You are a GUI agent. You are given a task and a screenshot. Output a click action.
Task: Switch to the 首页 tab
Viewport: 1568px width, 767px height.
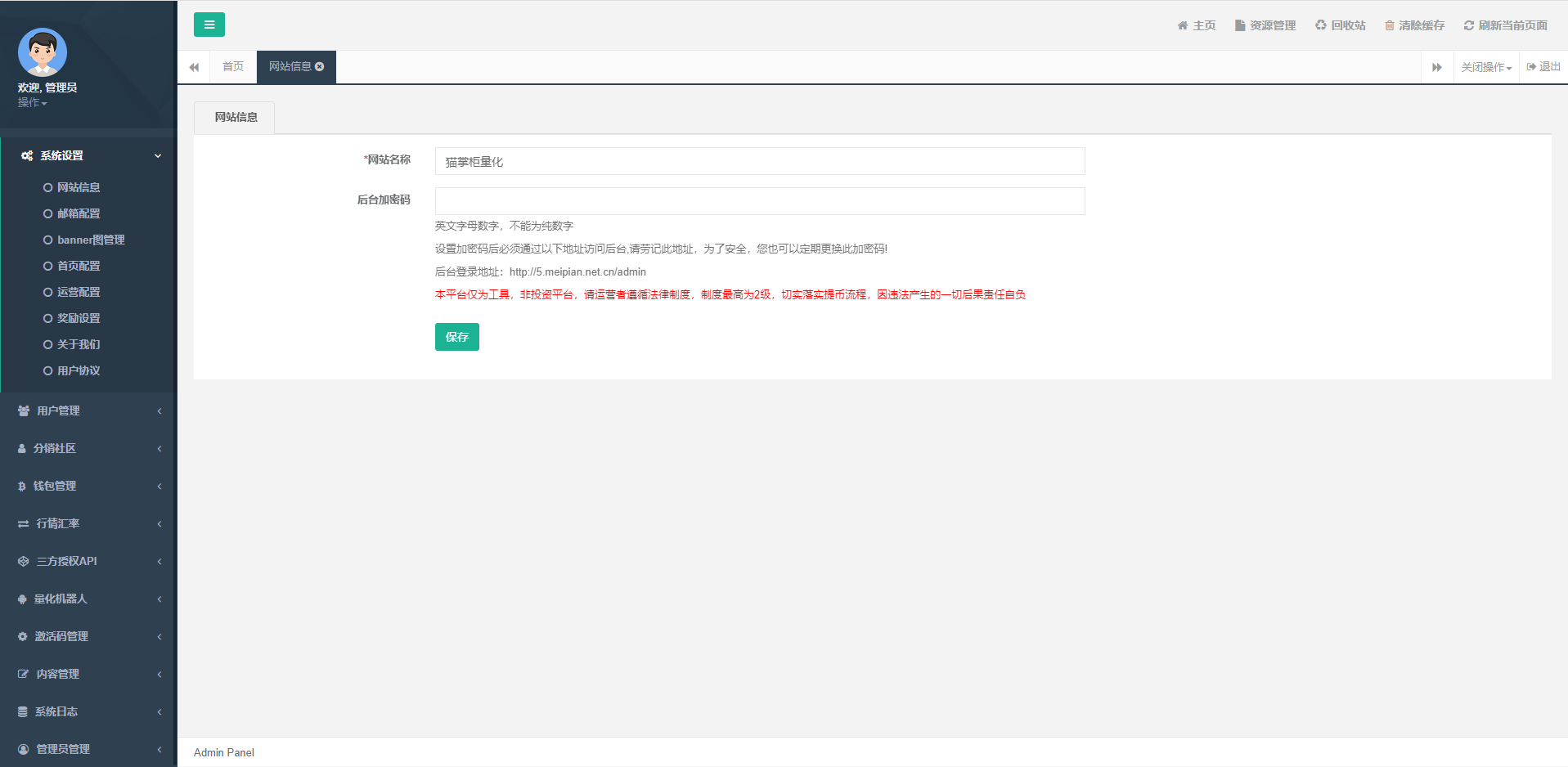(x=233, y=67)
